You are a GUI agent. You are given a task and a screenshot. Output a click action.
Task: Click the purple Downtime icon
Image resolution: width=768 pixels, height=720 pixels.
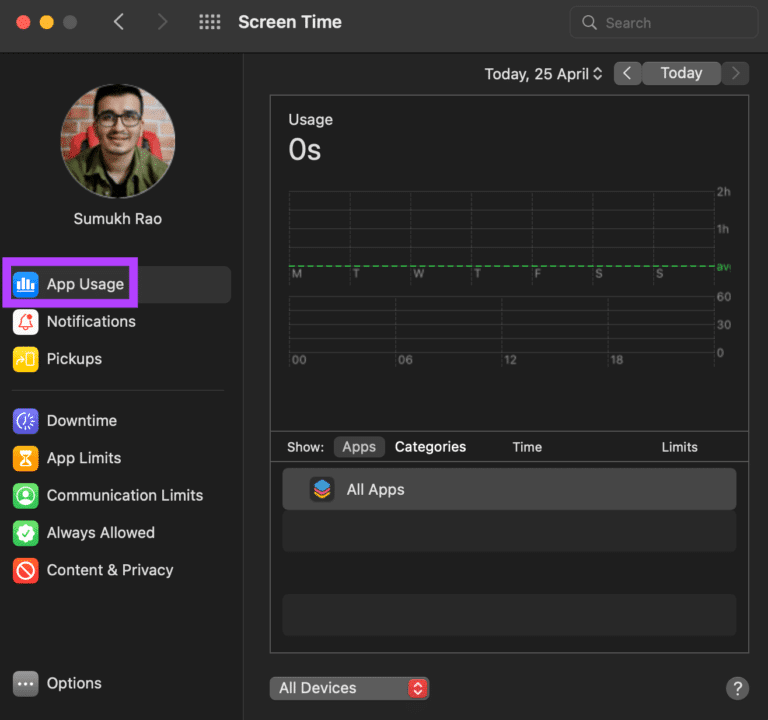25,421
